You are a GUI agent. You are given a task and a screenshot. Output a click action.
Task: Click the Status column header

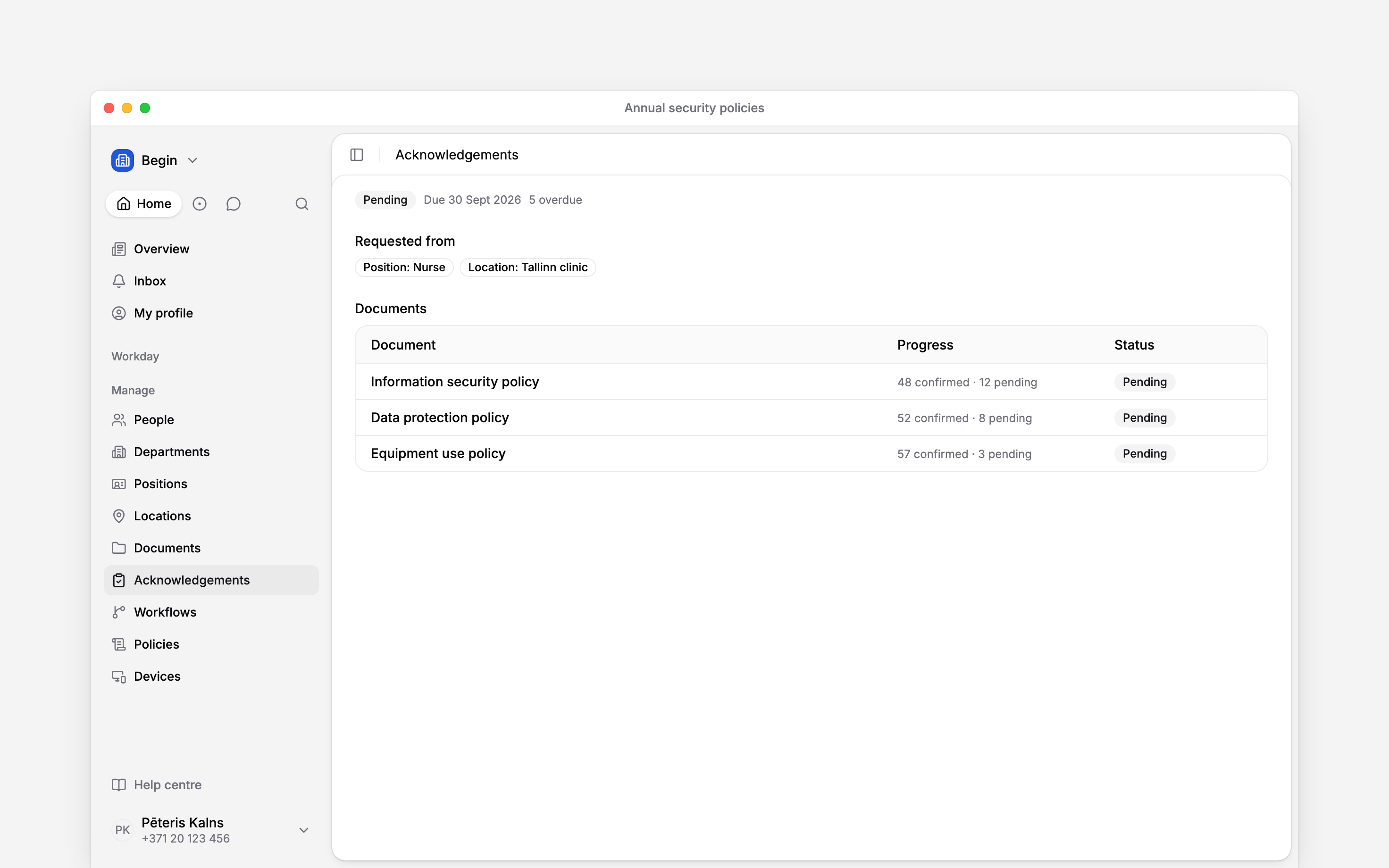(x=1134, y=345)
